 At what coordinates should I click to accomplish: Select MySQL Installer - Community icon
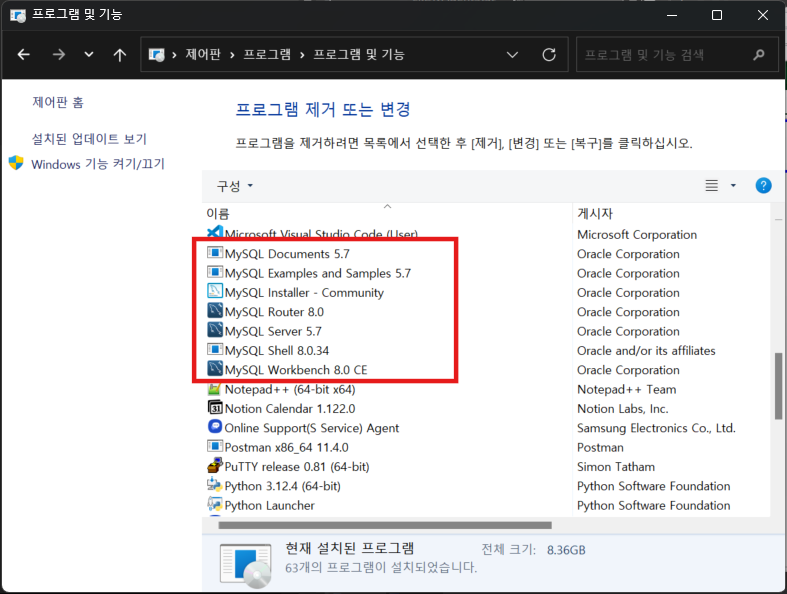215,291
